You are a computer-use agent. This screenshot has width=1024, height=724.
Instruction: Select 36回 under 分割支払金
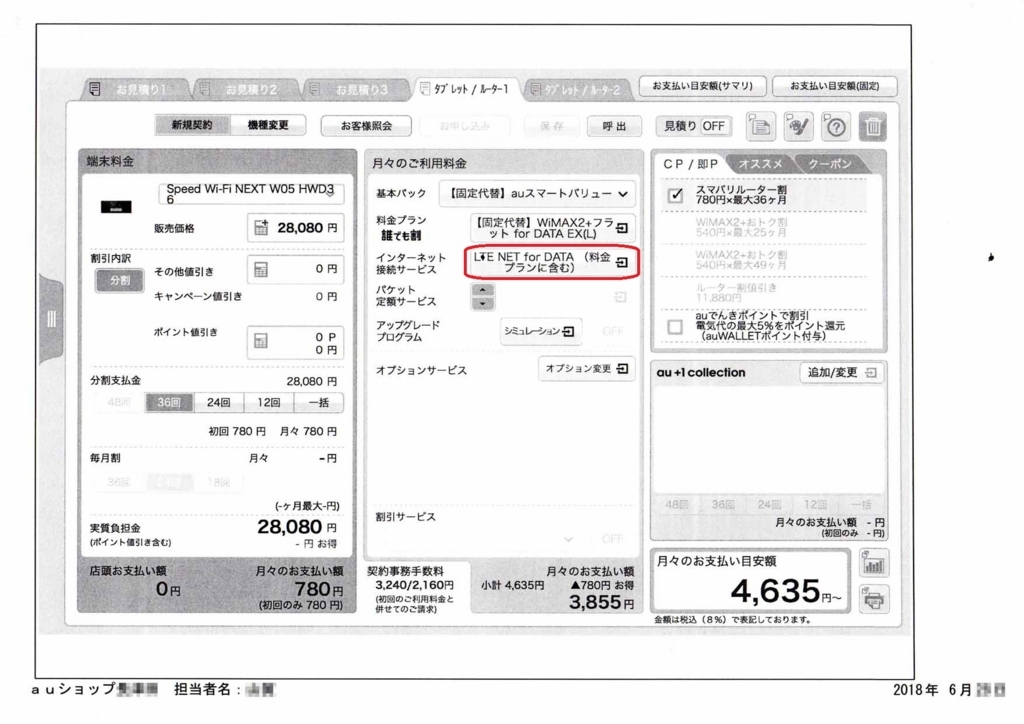coord(168,403)
